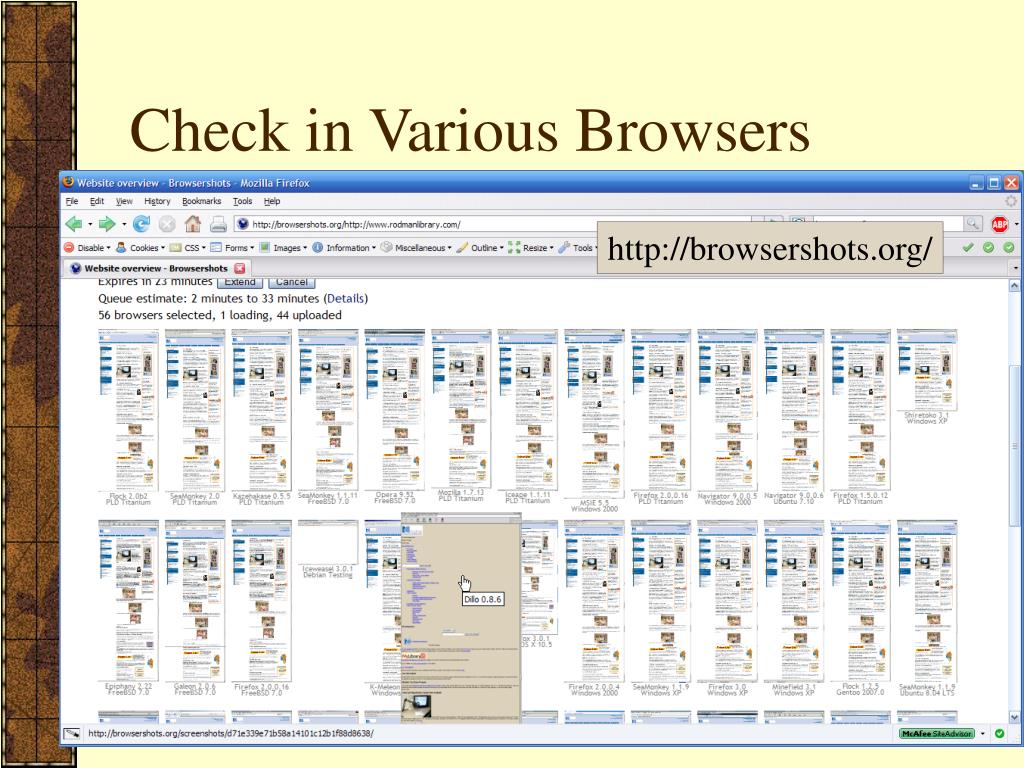Image resolution: width=1024 pixels, height=768 pixels.
Task: Close the Website overview tab with its red X
Action: click(240, 268)
